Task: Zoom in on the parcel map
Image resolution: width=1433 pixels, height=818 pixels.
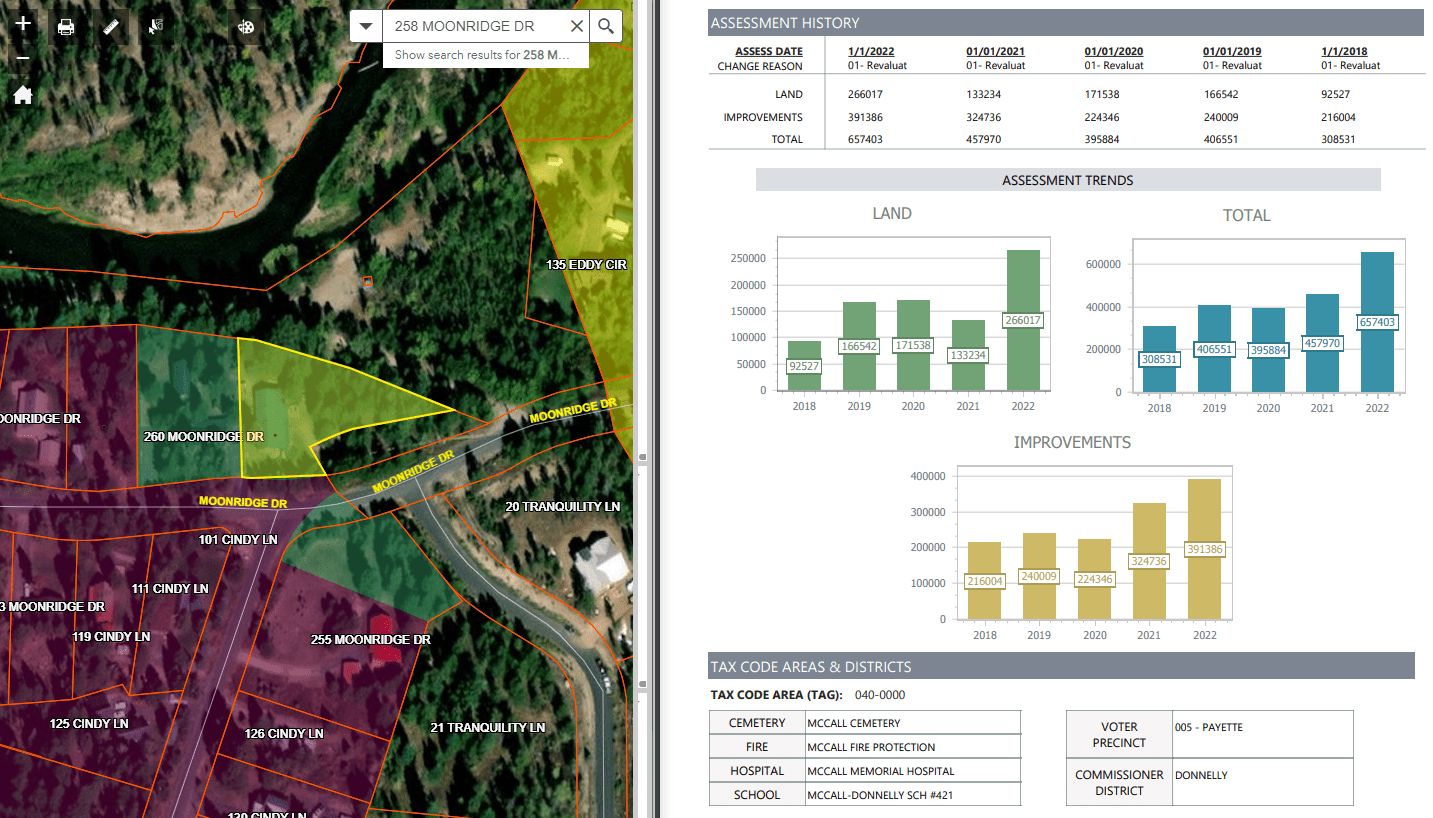Action: 23,23
